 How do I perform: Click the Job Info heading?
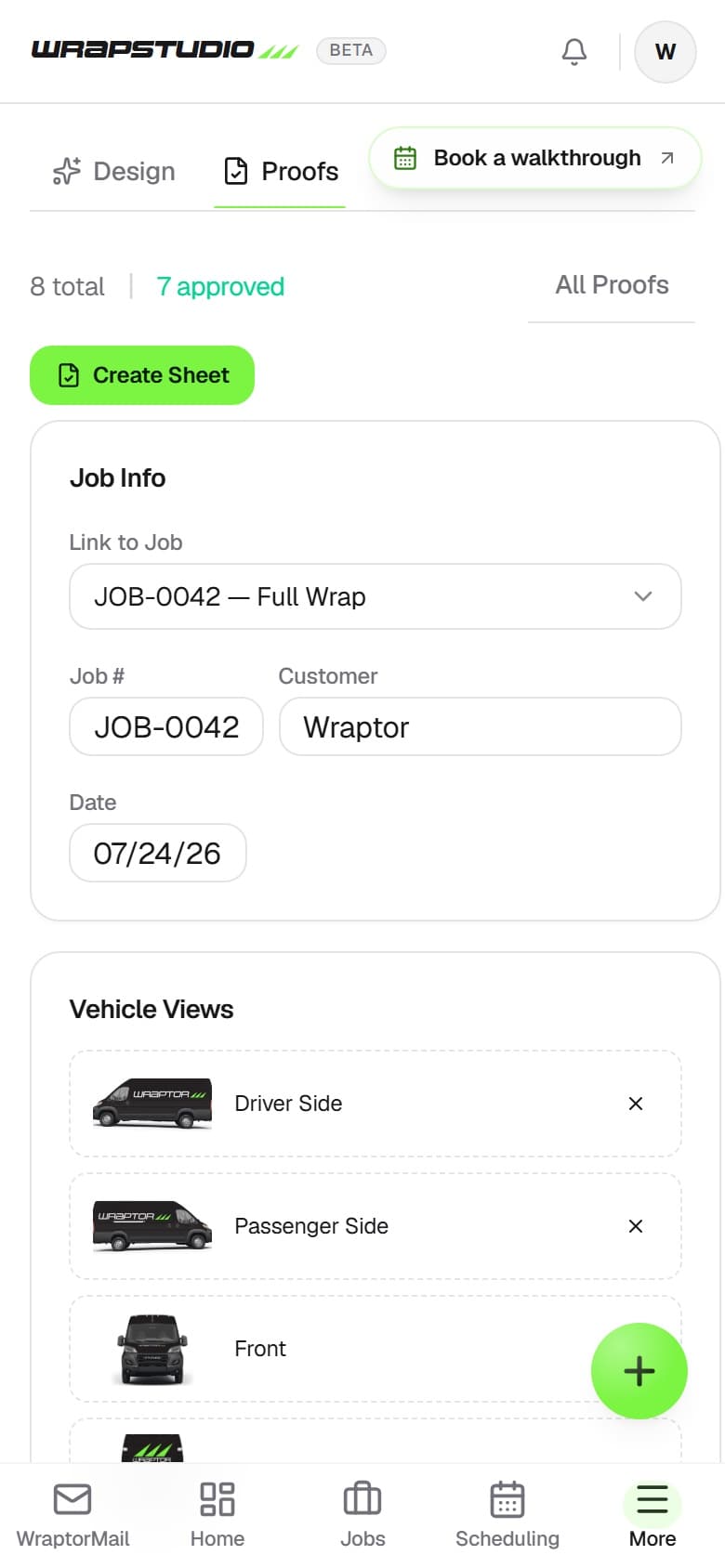tap(118, 477)
